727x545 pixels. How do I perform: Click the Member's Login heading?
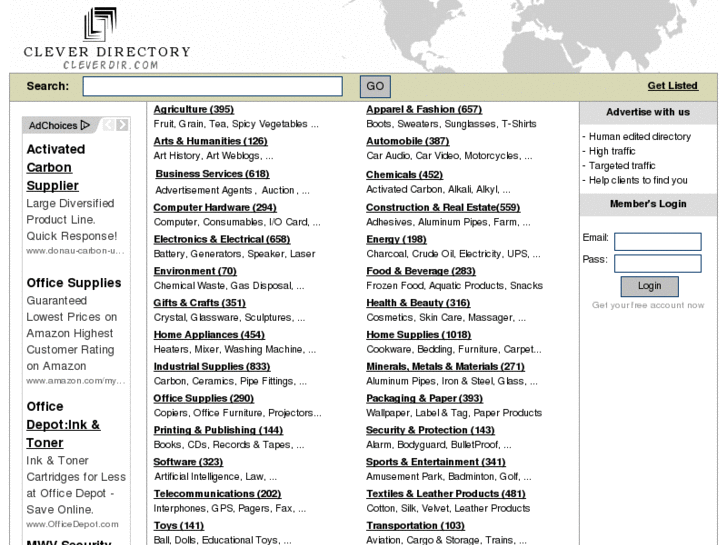coord(648,204)
